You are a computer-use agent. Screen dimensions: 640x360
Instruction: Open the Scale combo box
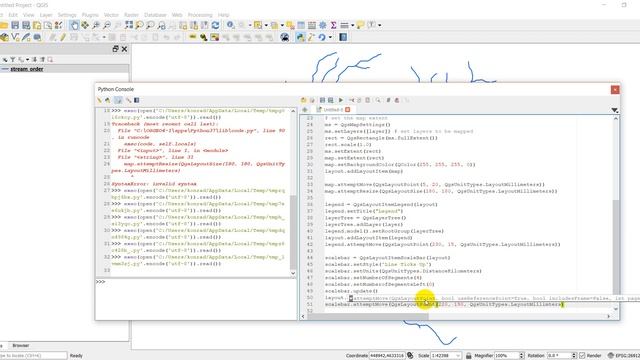pyautogui.click(x=446, y=356)
